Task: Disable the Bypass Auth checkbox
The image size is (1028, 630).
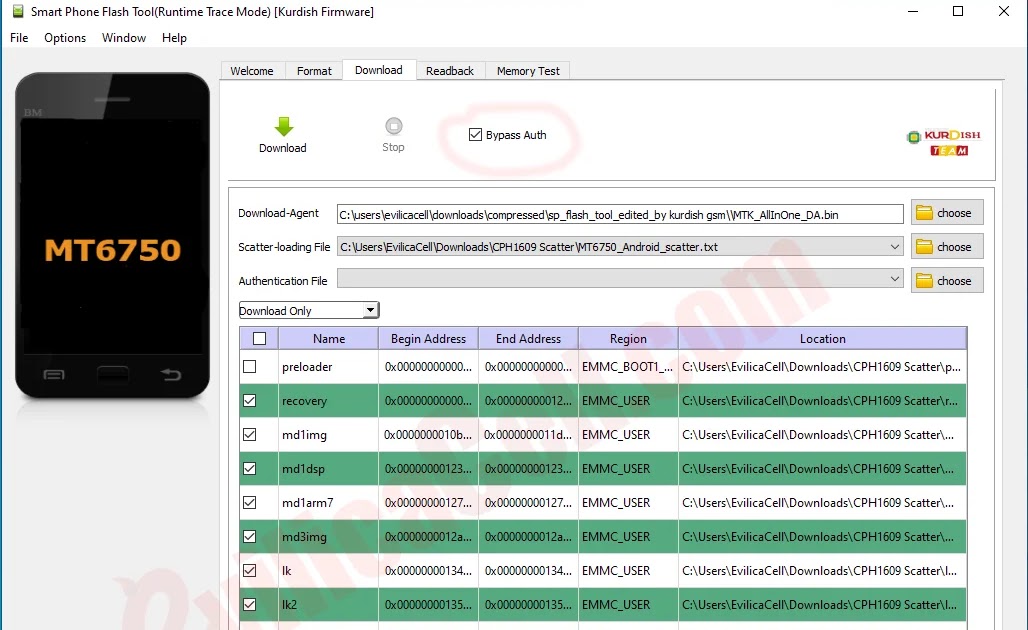Action: coord(475,135)
